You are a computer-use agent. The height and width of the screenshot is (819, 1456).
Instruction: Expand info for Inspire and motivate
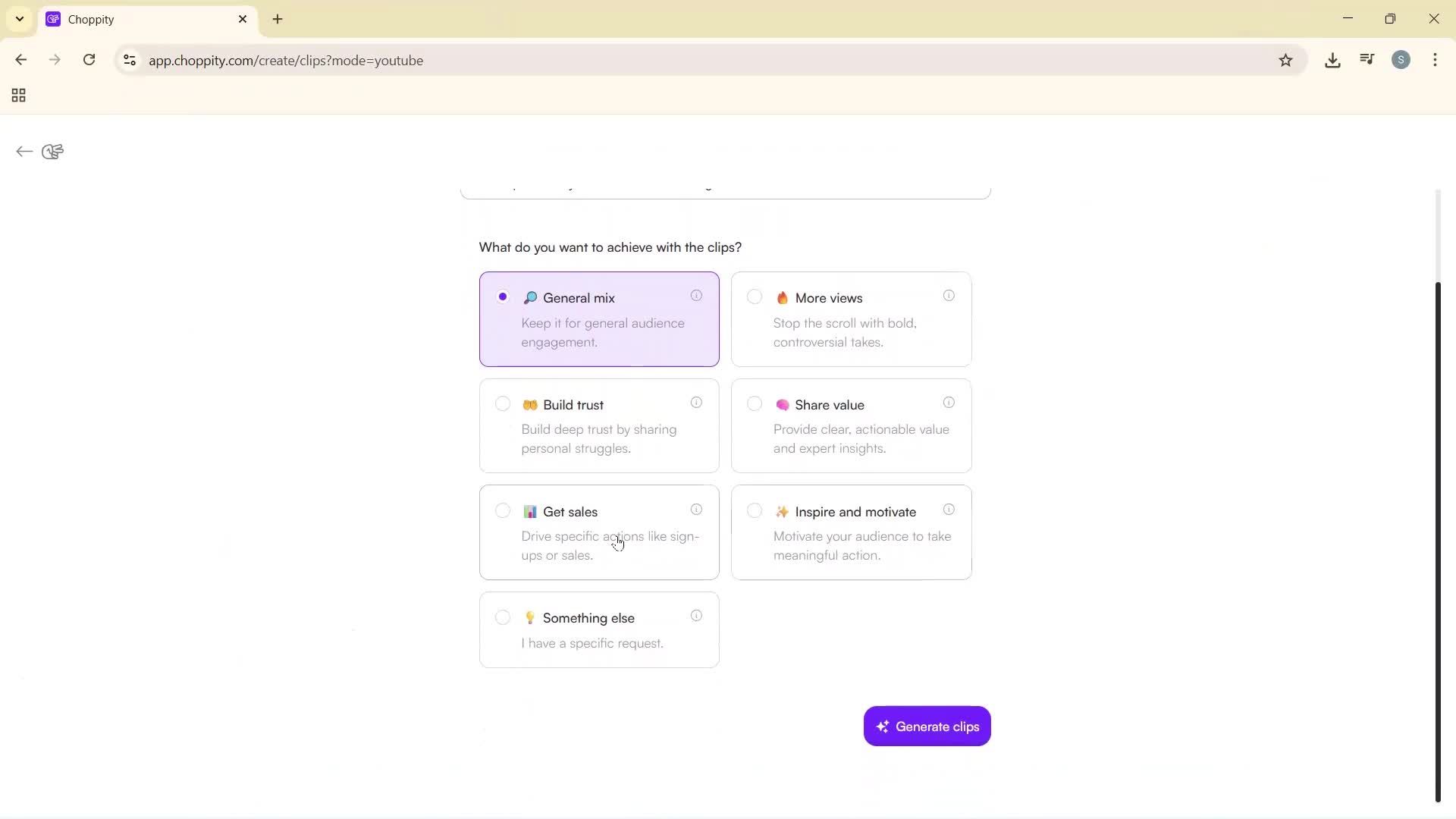pyautogui.click(x=949, y=510)
